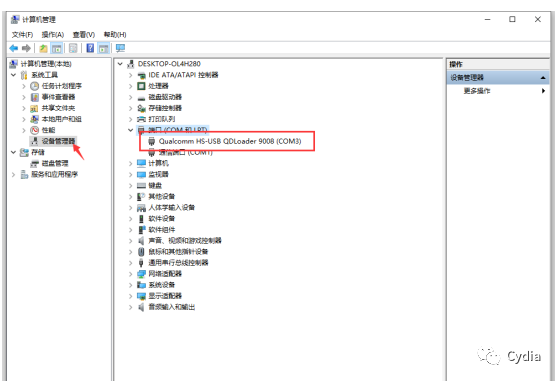Expand the 打印队列 category
The height and width of the screenshot is (381, 558).
click(x=131, y=119)
